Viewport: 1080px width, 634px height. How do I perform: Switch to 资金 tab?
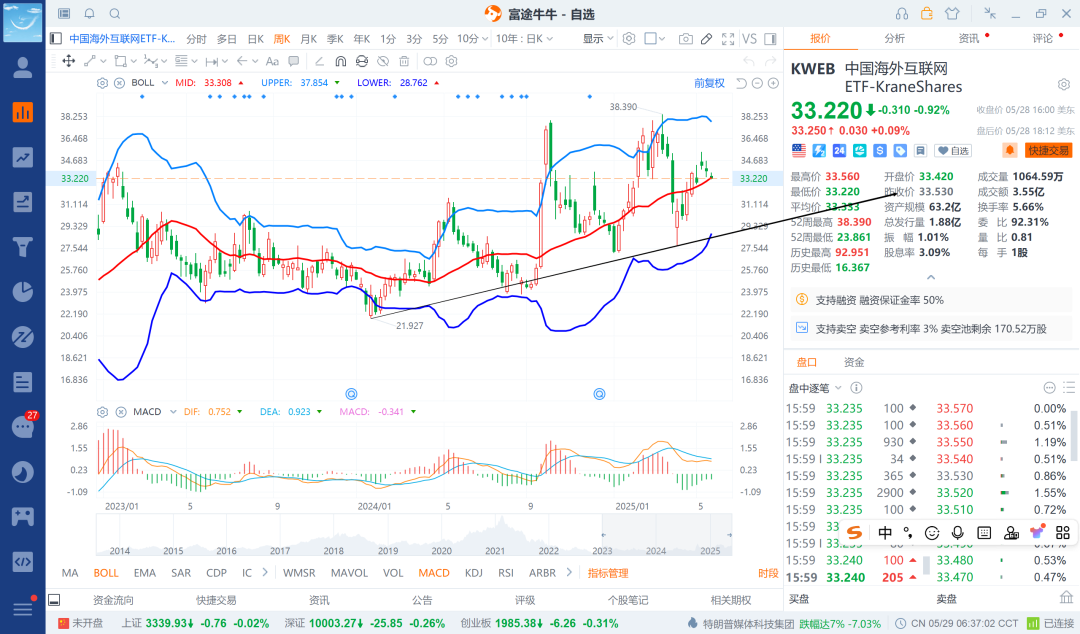[x=854, y=362]
